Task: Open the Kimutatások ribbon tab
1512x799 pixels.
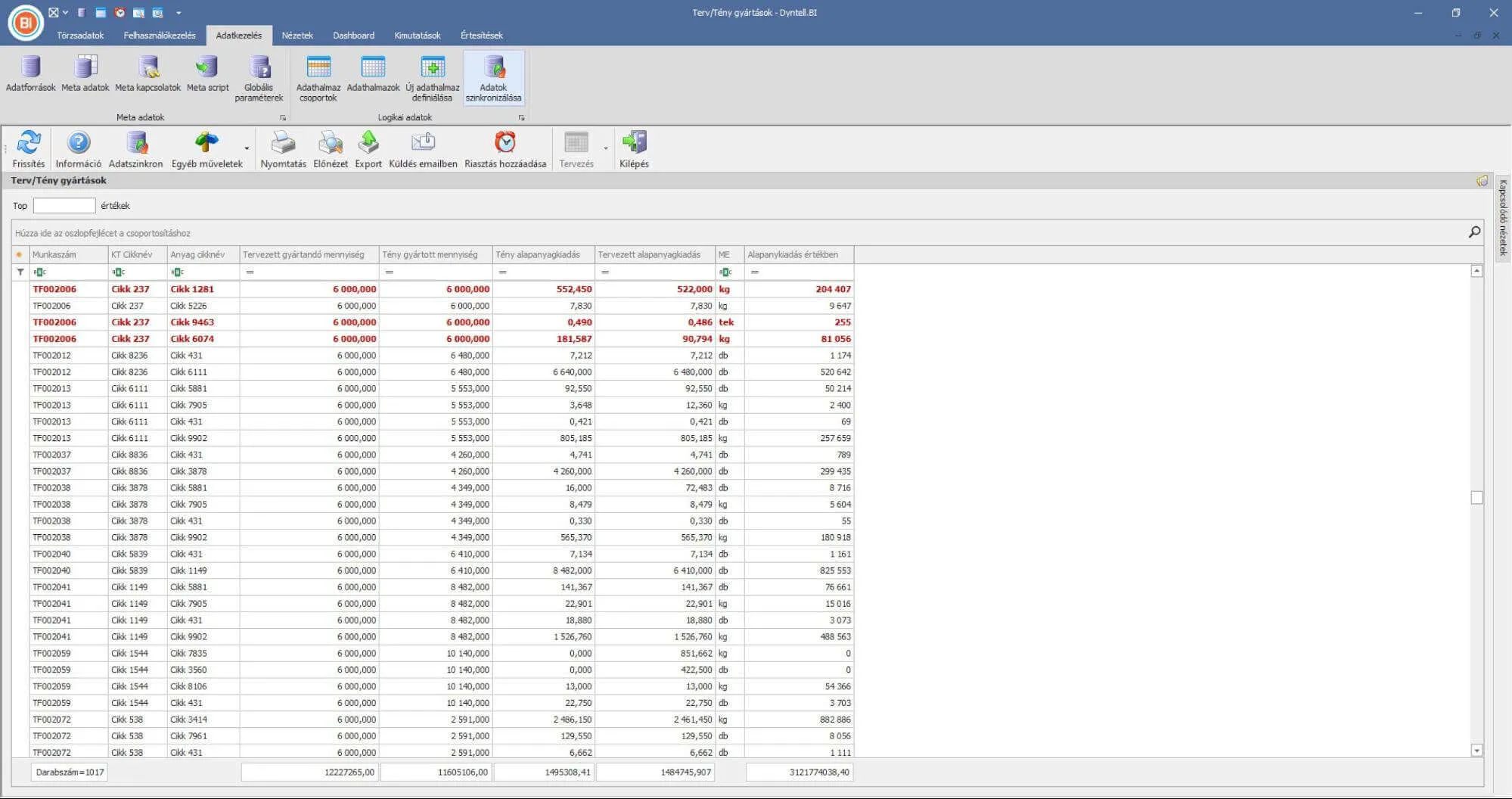Action: pos(417,36)
